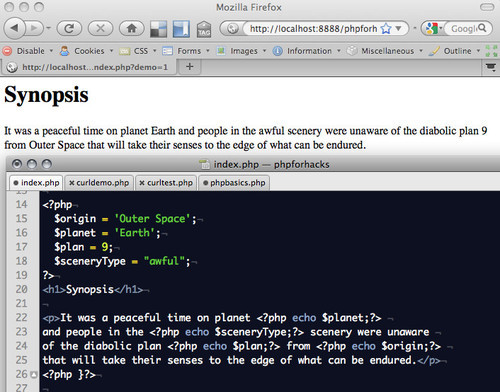Choose search engine via Google icon
The height and width of the screenshot is (392, 500).
click(433, 29)
